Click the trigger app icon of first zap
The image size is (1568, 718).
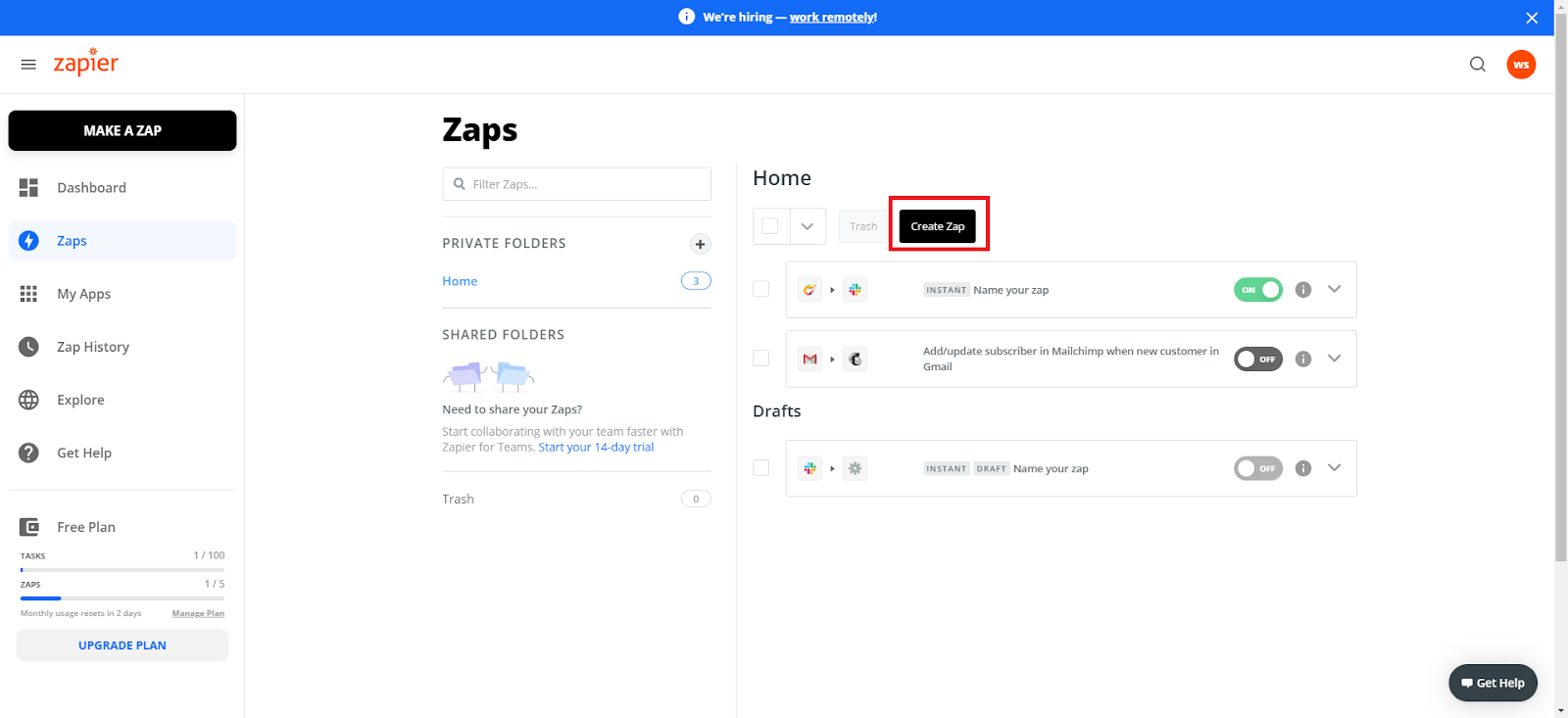tap(809, 290)
